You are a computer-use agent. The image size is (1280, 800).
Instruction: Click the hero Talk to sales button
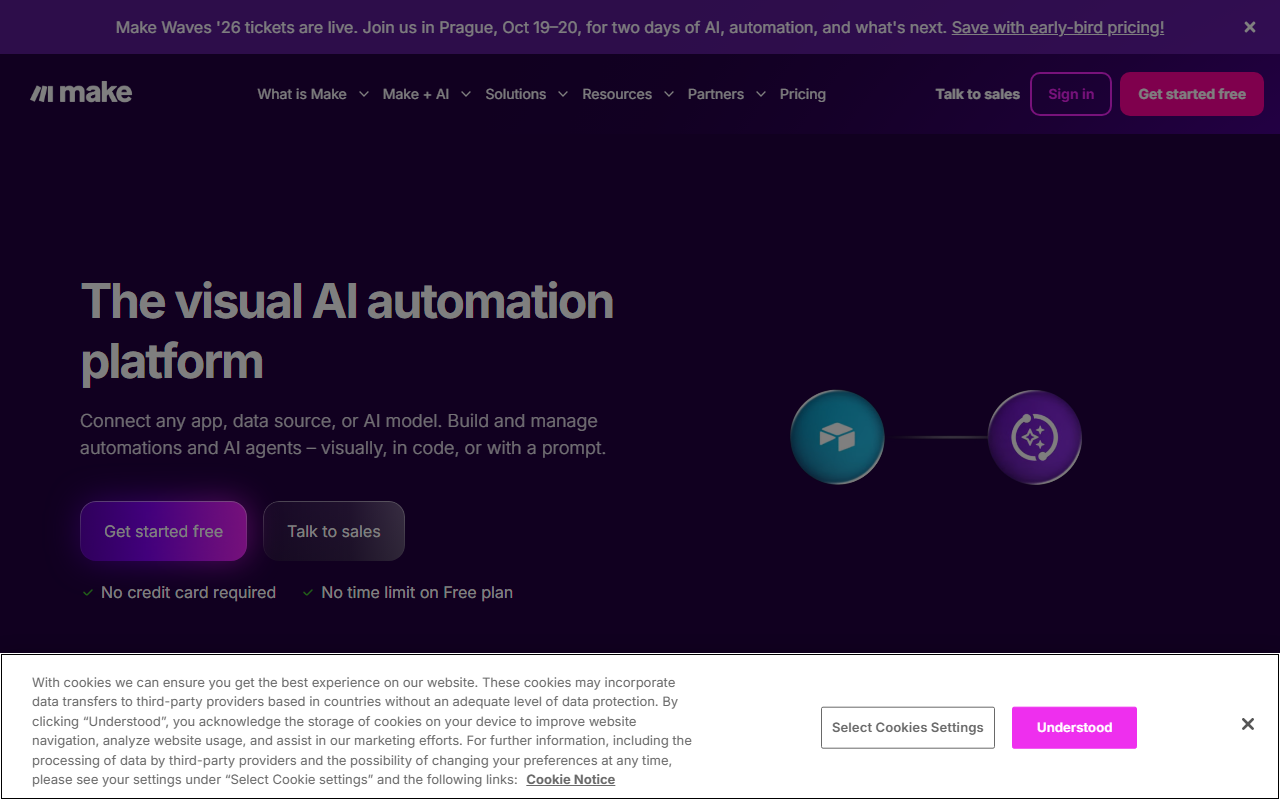pos(334,531)
